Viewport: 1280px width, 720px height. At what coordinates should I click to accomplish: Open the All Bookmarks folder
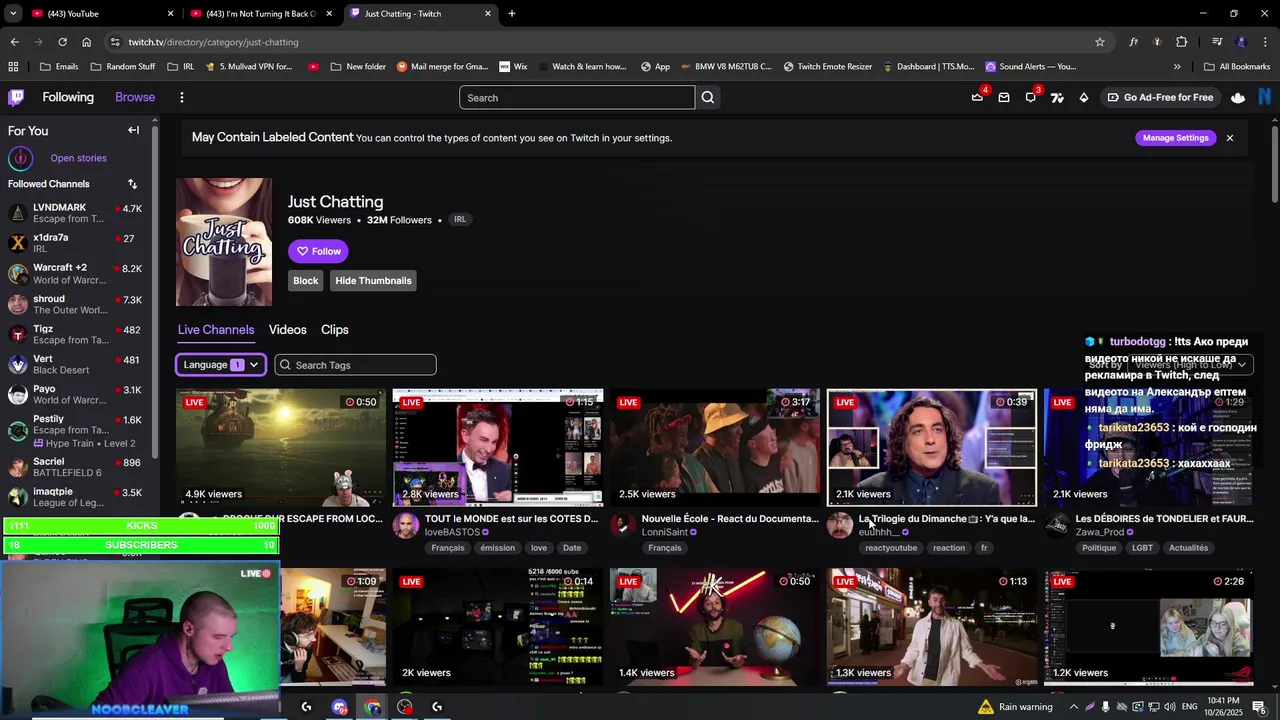click(1237, 67)
